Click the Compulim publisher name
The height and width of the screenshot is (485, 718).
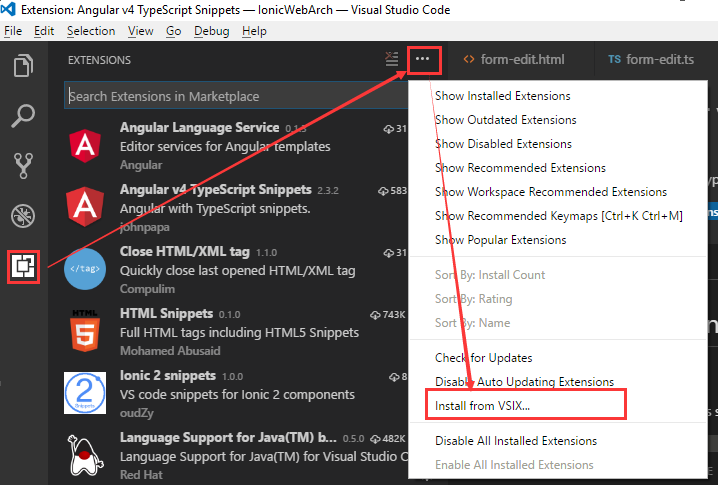coord(147,289)
